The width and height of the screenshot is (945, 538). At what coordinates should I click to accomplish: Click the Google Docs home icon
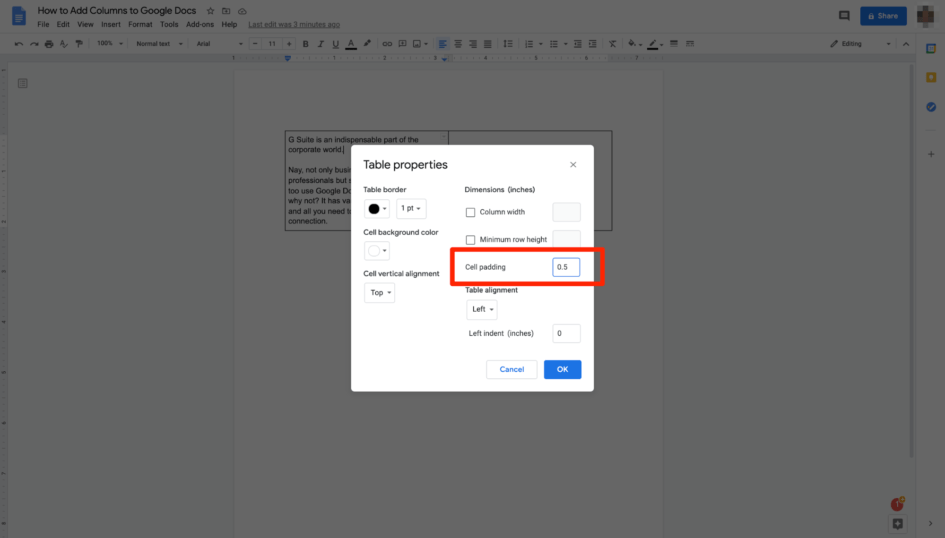click(x=19, y=16)
